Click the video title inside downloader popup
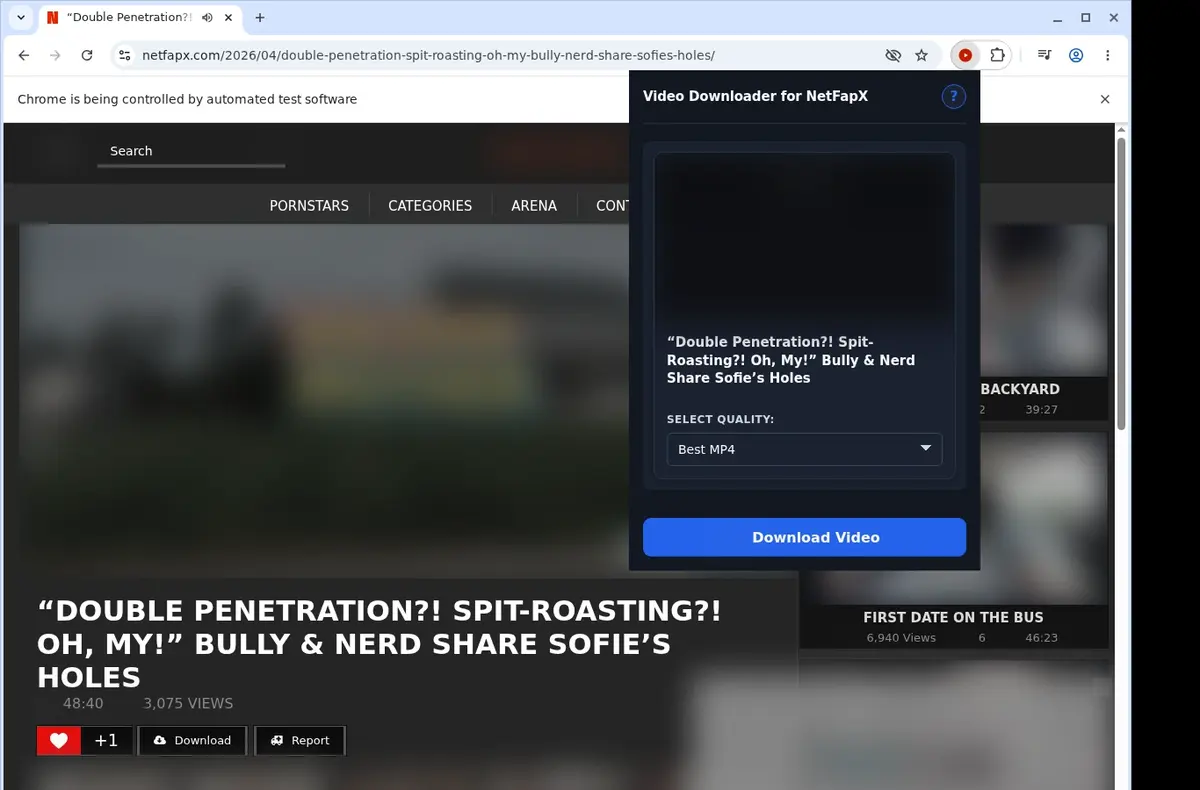The height and width of the screenshot is (790, 1200). (791, 360)
